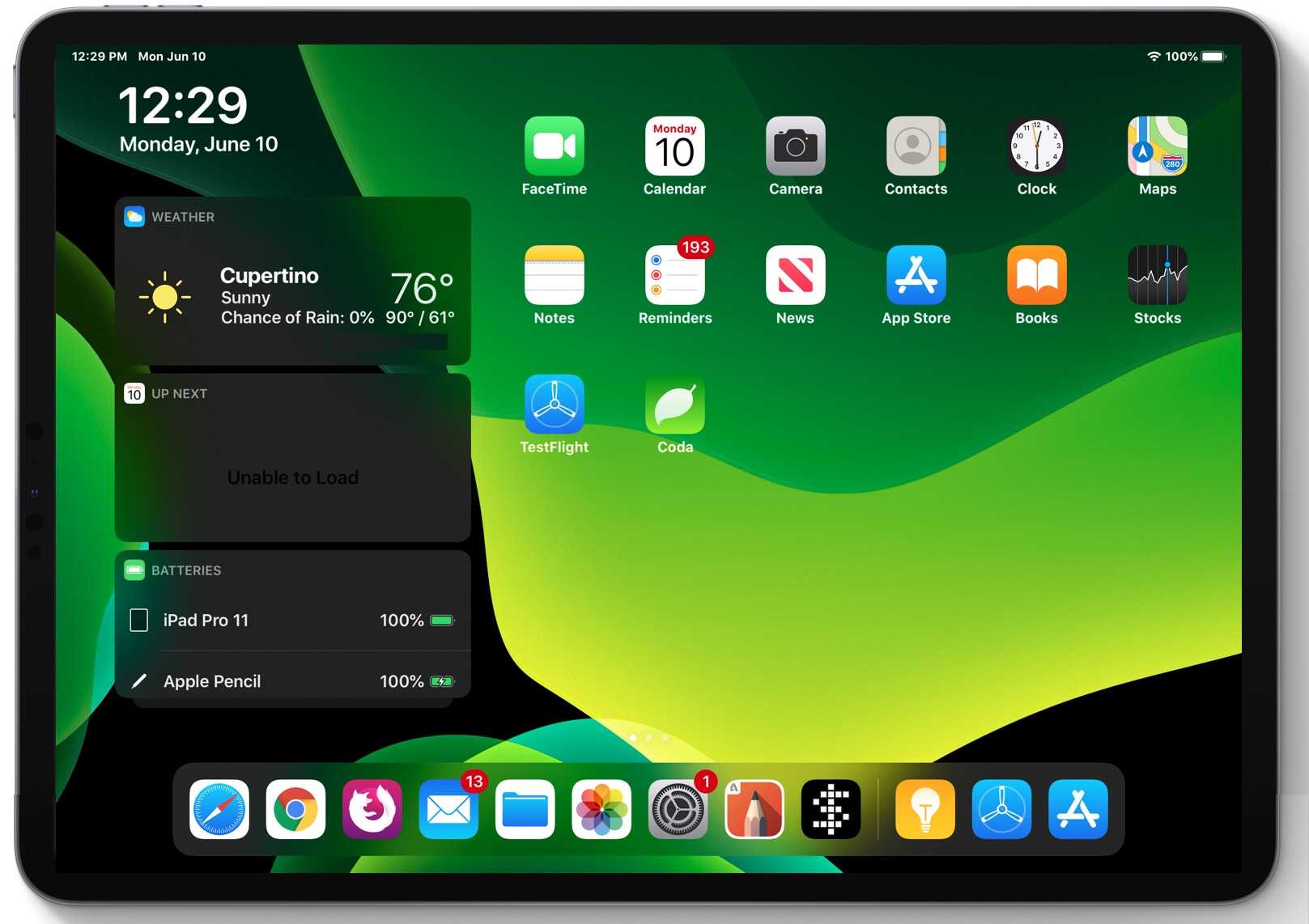
Task: Launch the Camera app
Action: [x=796, y=146]
